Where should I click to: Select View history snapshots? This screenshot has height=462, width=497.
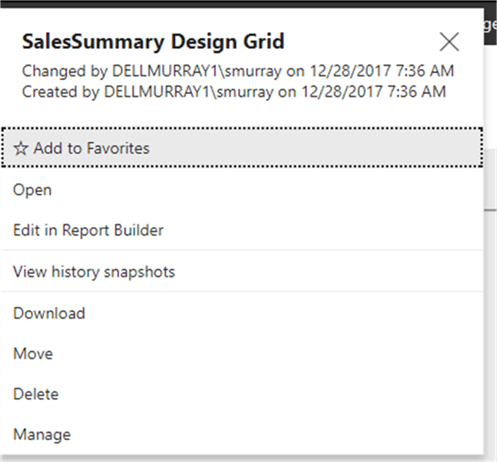point(242,272)
